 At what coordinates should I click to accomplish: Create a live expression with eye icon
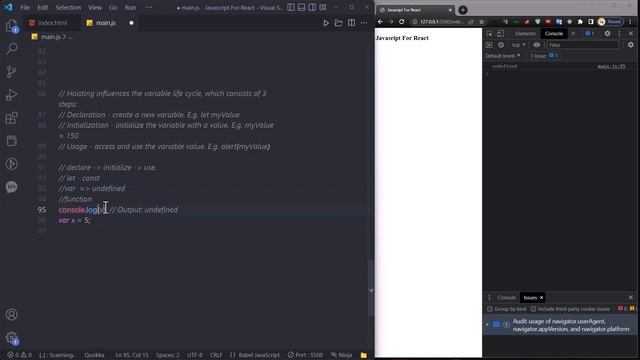coord(537,45)
